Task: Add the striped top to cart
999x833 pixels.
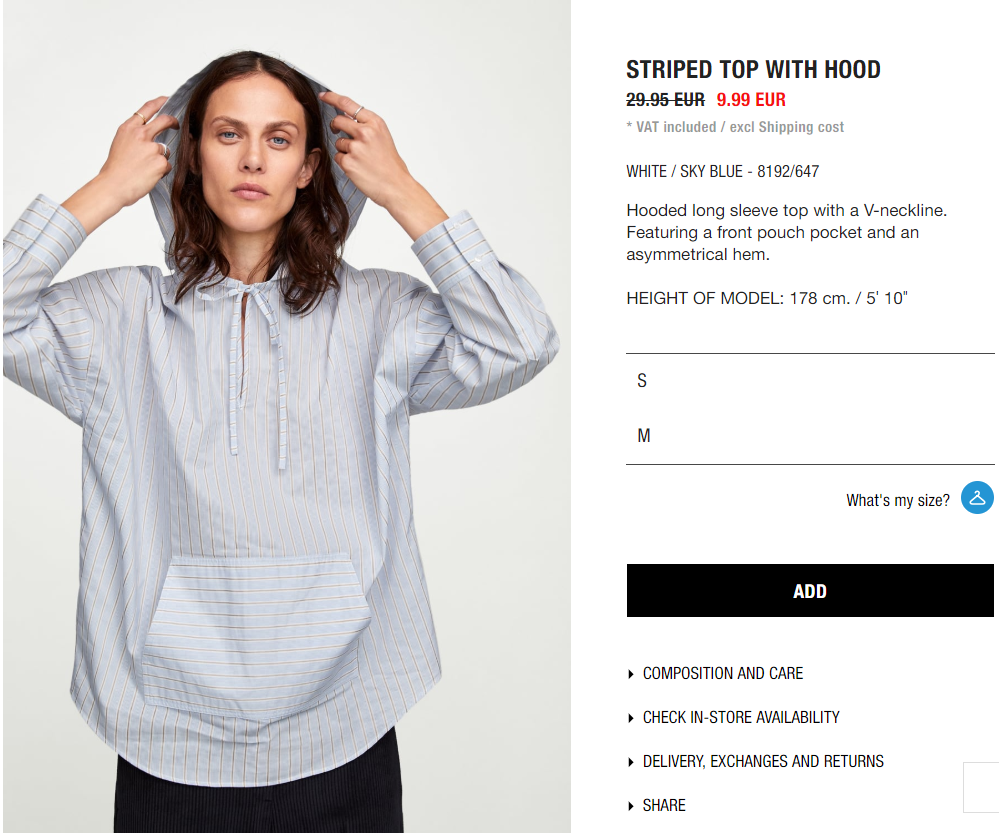Action: pos(810,591)
